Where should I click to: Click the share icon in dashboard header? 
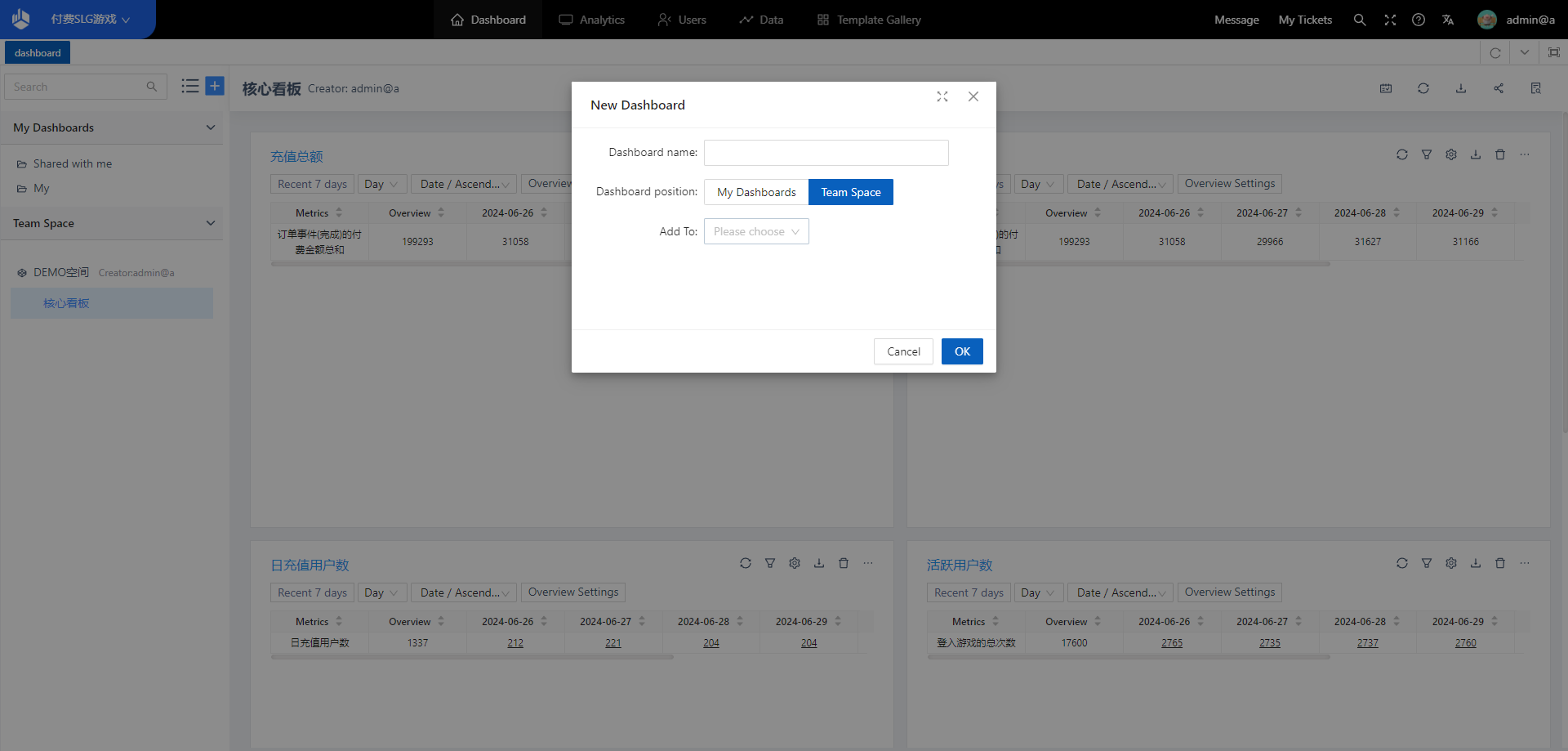click(1499, 88)
